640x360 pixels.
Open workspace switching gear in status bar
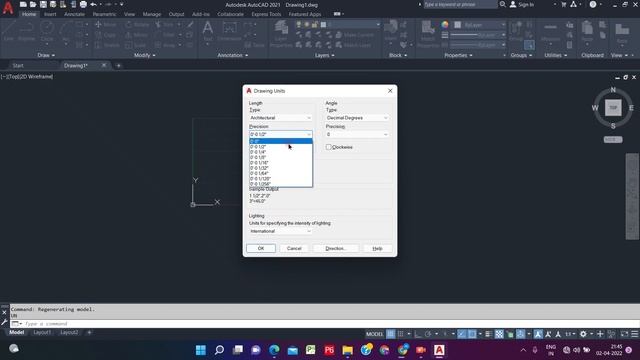583,334
